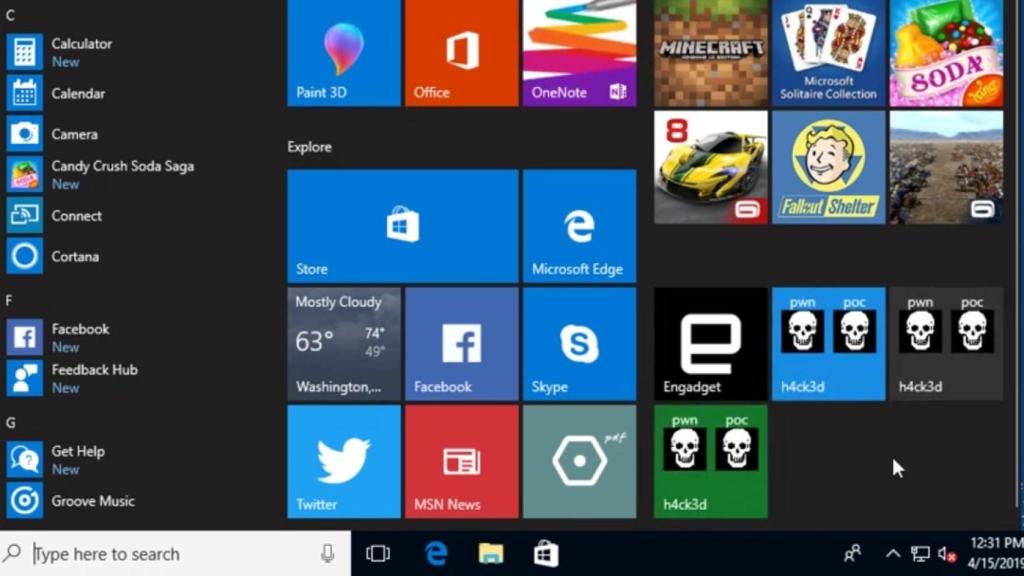The width and height of the screenshot is (1024, 576).
Task: Open the Engadget tile
Action: pos(710,344)
